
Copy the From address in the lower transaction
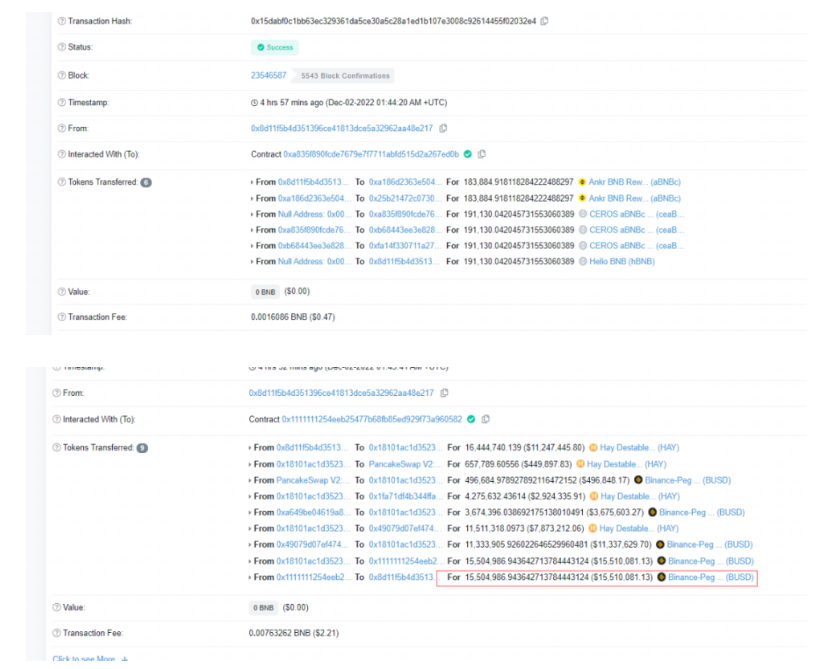point(444,393)
